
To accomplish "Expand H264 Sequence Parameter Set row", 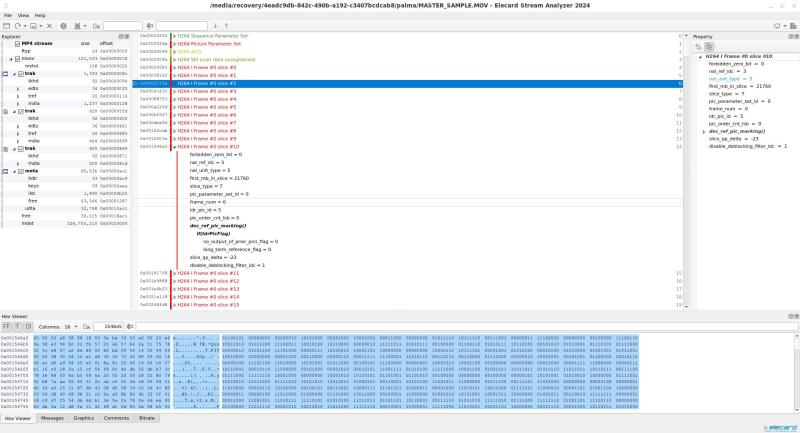I will (x=174, y=36).
